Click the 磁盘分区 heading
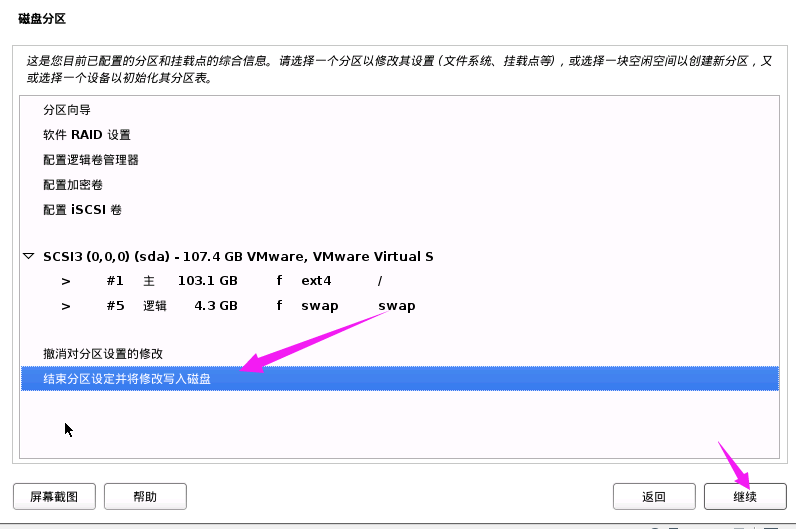This screenshot has width=796, height=529. pos(42,19)
